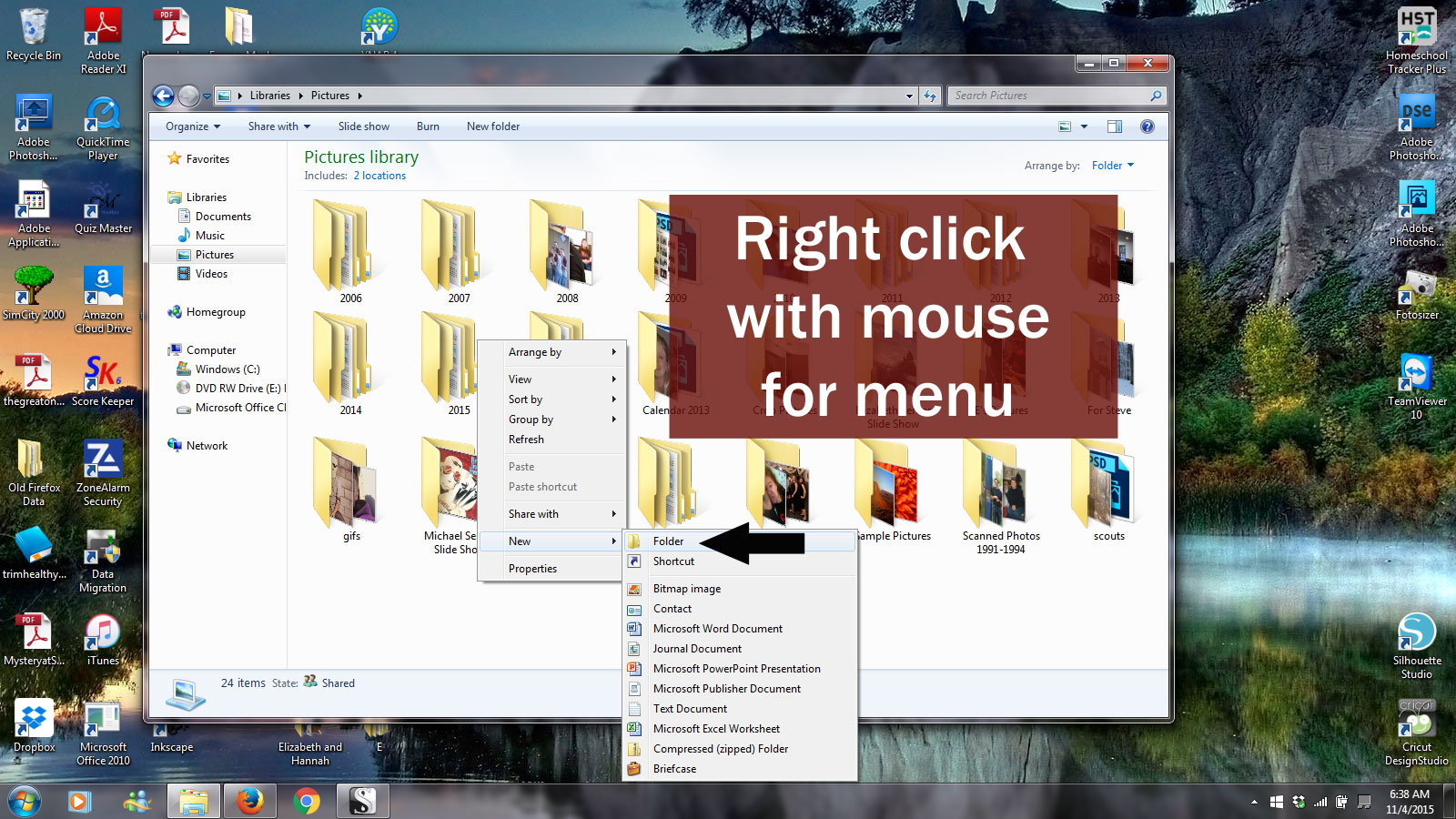
Task: Open the Organize dropdown menu
Action: [x=193, y=126]
